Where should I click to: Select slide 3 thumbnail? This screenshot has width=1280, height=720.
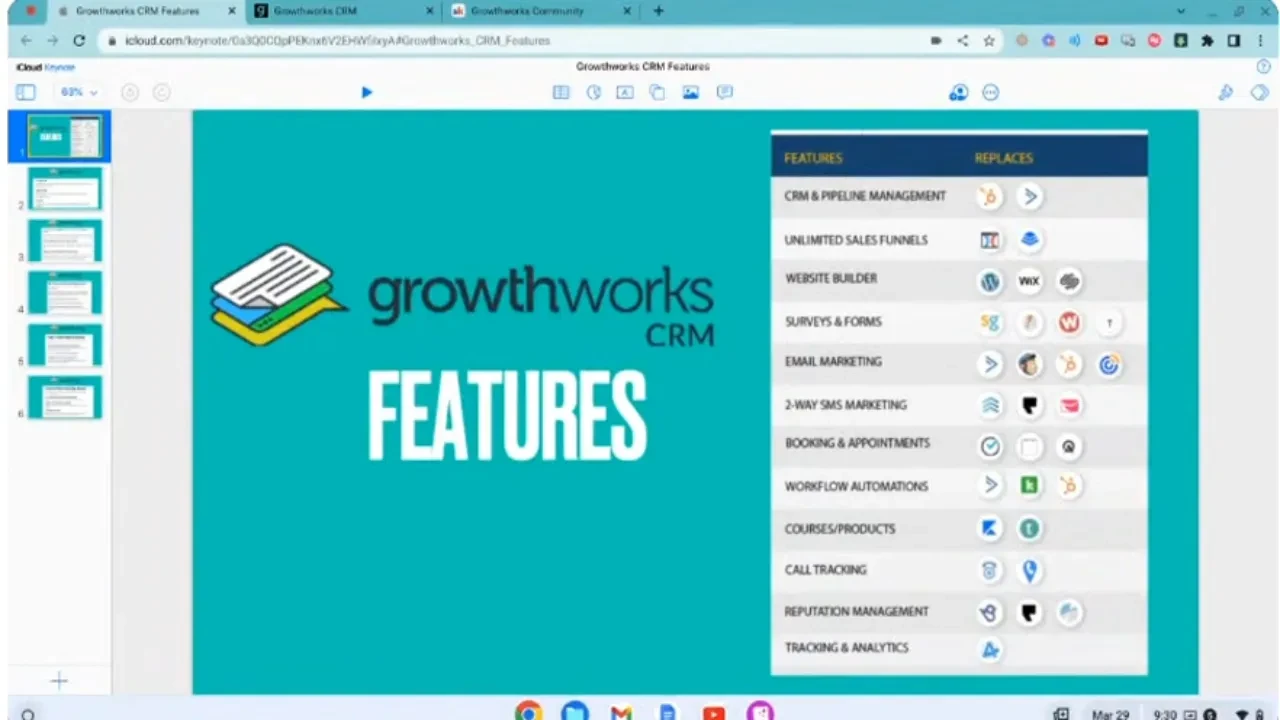pyautogui.click(x=65, y=240)
